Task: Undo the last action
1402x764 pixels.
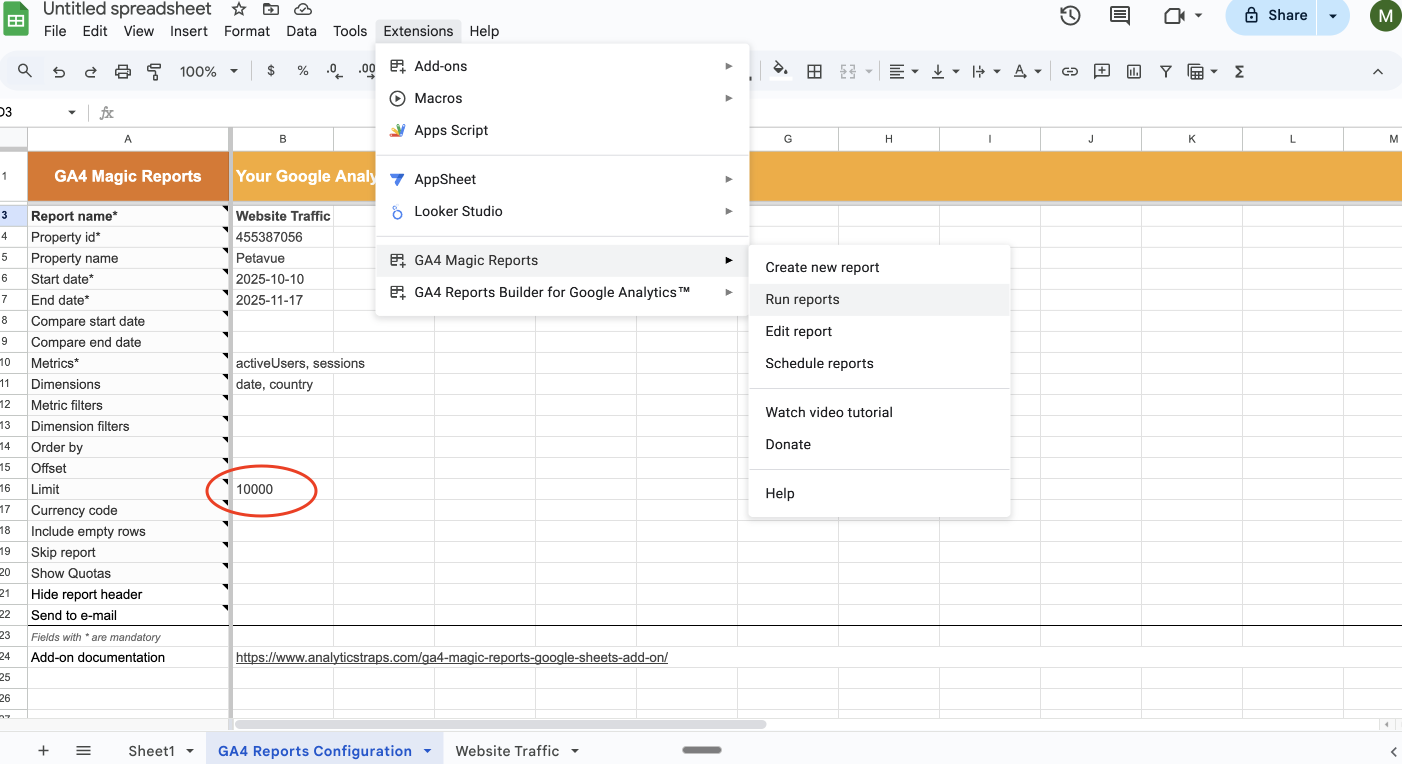Action: coord(59,71)
